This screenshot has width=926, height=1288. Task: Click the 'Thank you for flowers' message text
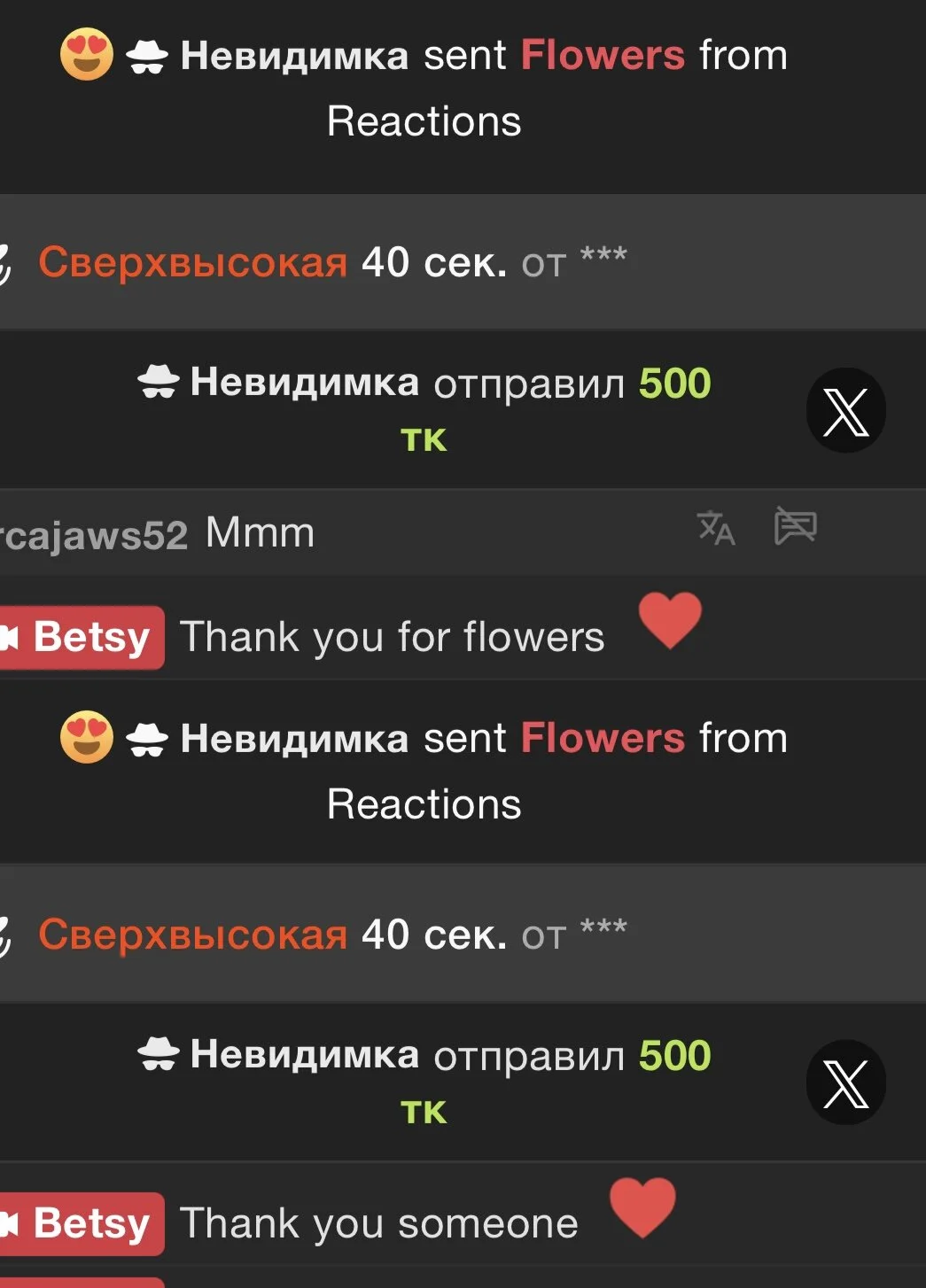point(392,637)
